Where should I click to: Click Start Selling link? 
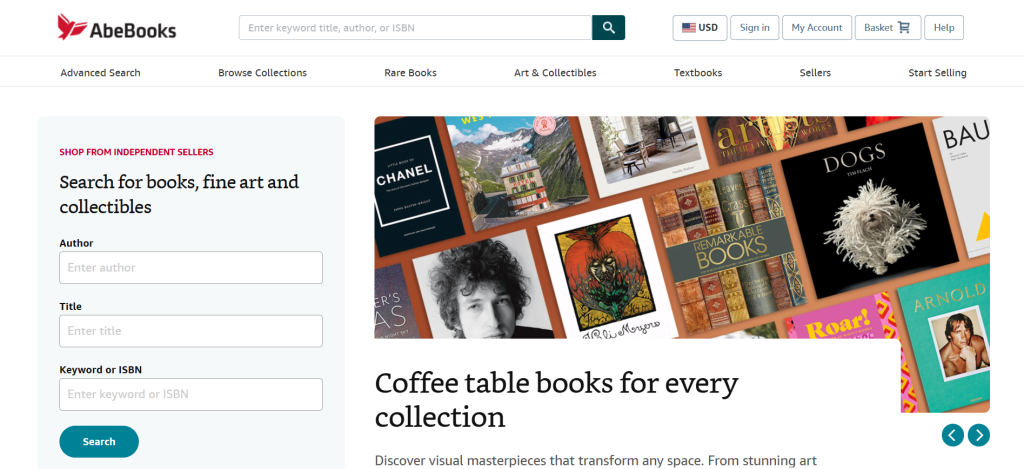coord(937,73)
